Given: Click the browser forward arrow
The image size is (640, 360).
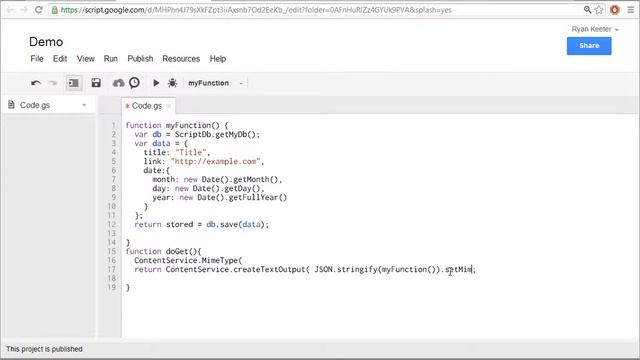Looking at the screenshot, I should (24, 10).
